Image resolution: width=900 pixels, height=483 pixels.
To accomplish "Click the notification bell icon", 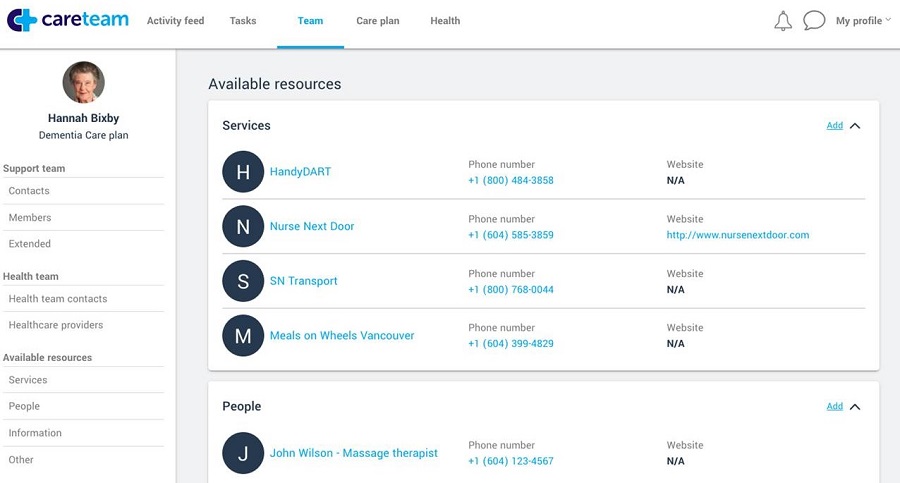I will pyautogui.click(x=783, y=21).
